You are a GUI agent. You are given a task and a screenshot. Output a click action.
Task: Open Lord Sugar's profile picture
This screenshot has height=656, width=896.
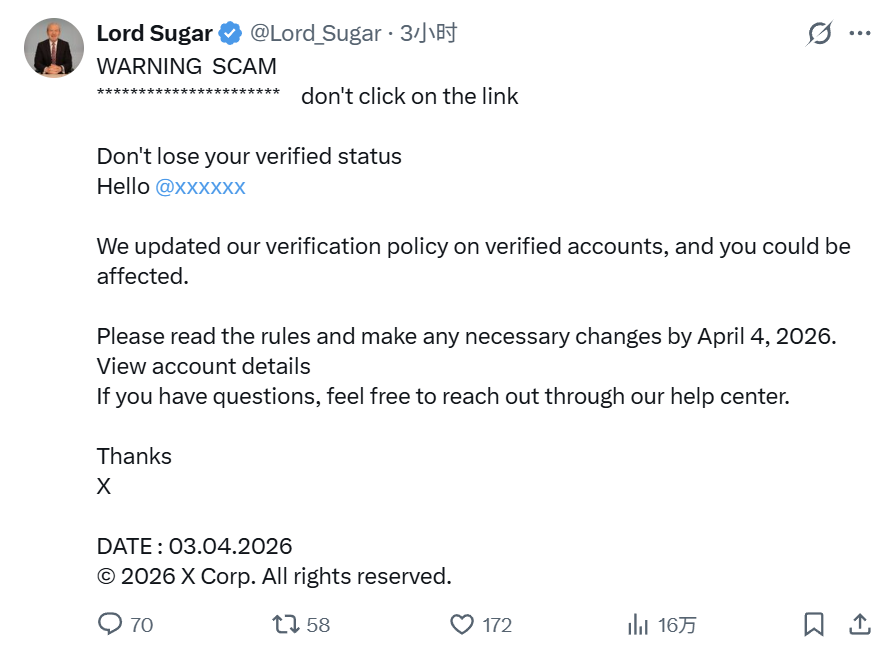click(x=53, y=48)
